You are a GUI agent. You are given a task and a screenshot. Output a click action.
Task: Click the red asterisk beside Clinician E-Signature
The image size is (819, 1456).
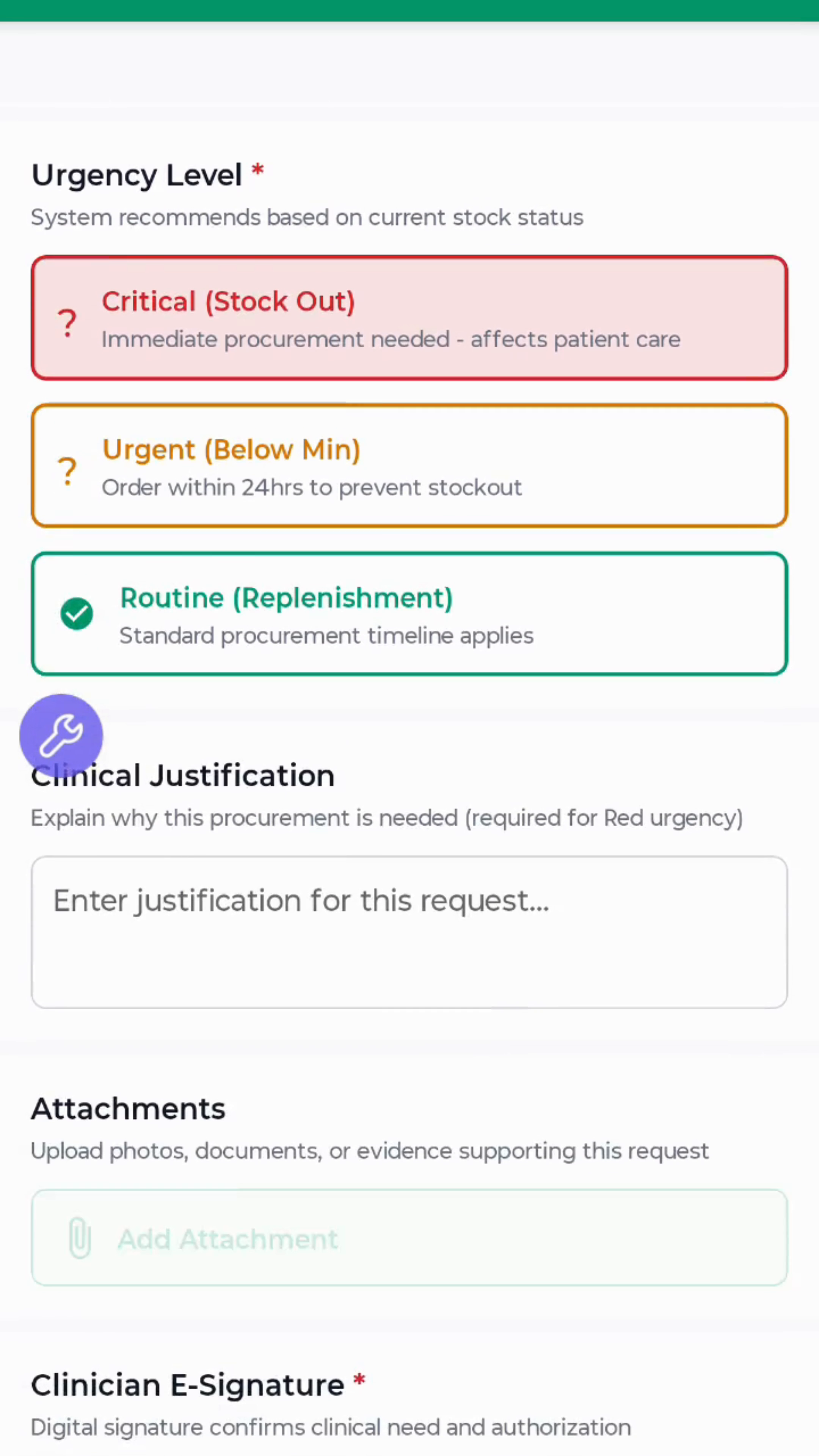click(x=359, y=1380)
